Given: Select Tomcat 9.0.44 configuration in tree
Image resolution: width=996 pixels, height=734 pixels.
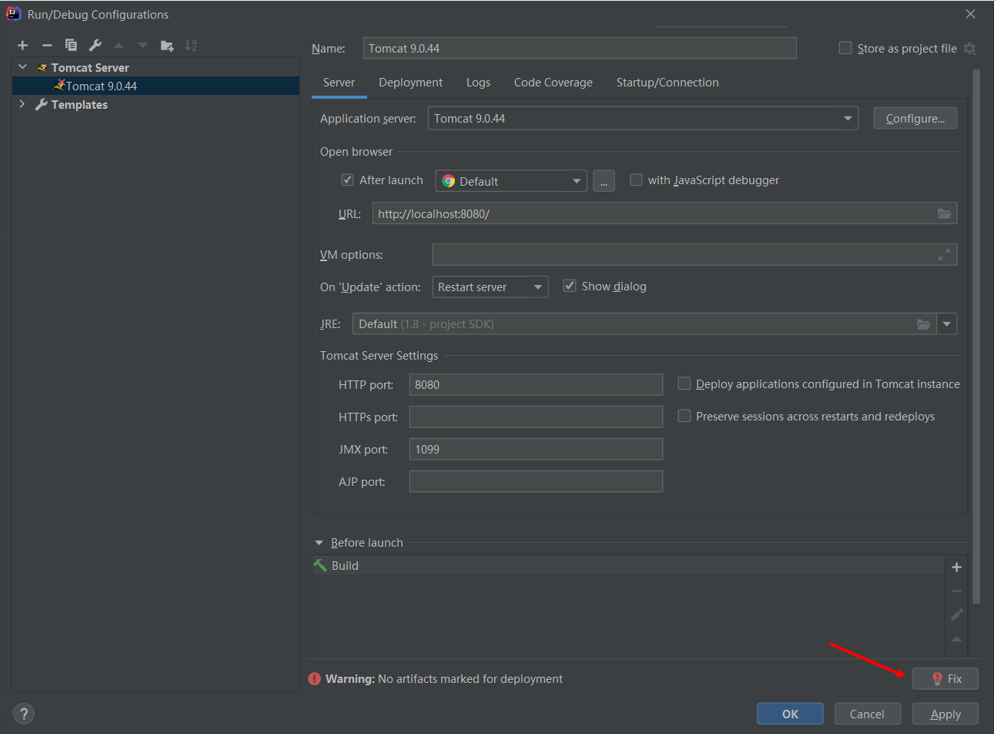Looking at the screenshot, I should pos(156,86).
